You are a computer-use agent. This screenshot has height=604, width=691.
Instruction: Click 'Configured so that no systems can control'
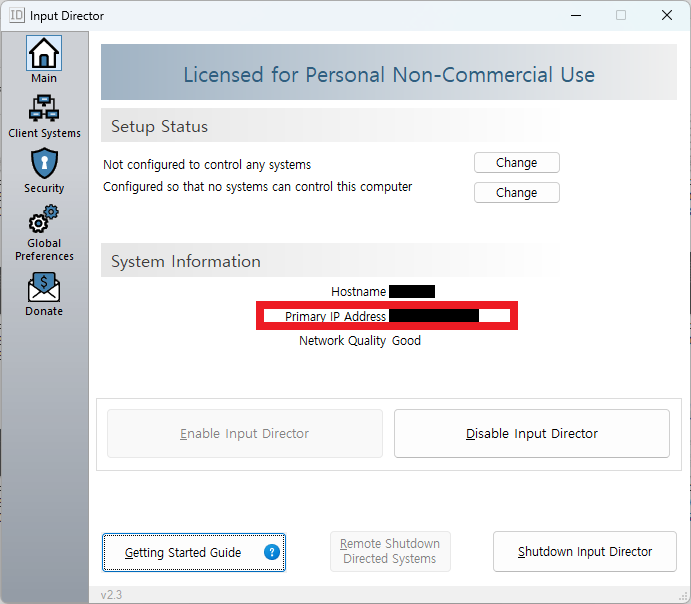(257, 187)
